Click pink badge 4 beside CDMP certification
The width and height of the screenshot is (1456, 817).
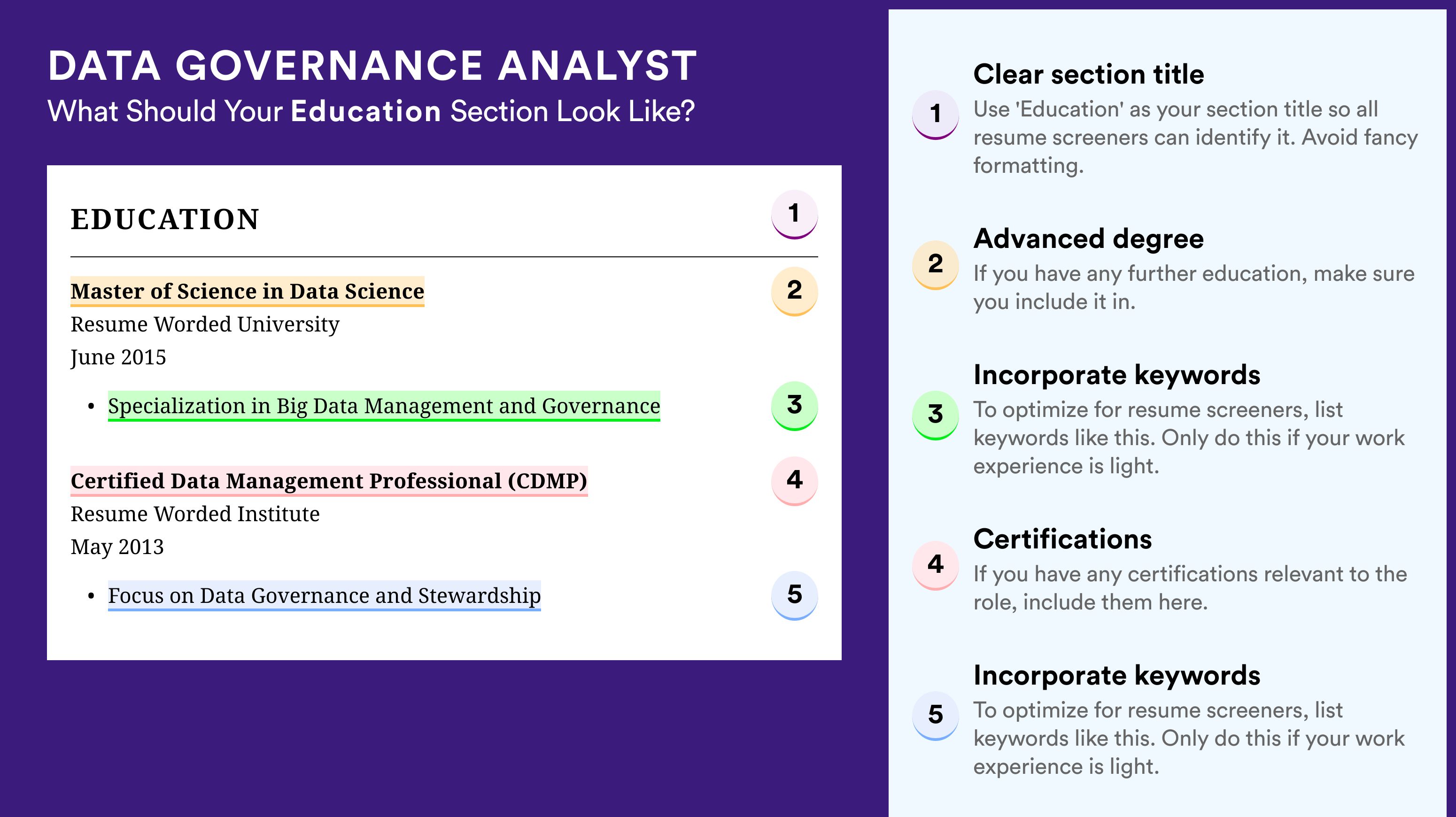[794, 481]
